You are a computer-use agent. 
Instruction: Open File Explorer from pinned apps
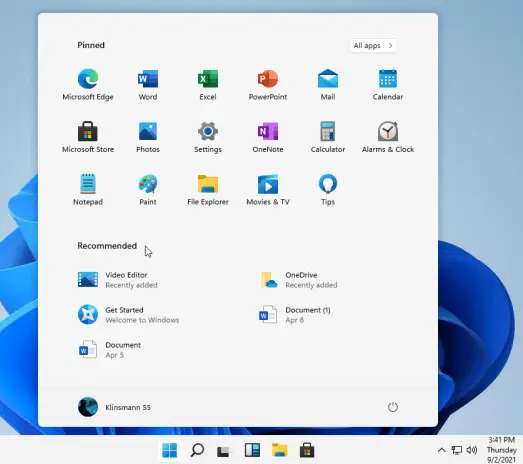[208, 189]
